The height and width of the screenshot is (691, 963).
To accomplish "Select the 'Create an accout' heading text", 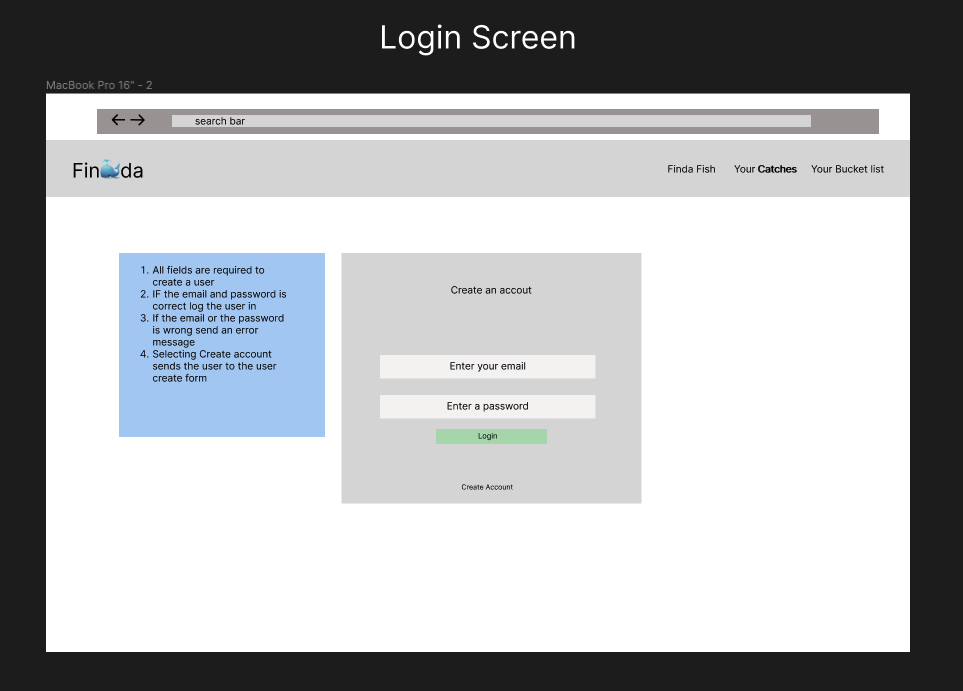I will tap(491, 290).
